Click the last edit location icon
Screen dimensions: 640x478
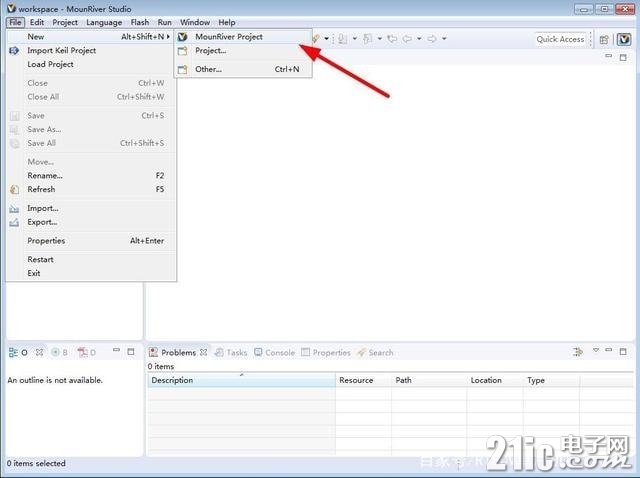[x=392, y=39]
